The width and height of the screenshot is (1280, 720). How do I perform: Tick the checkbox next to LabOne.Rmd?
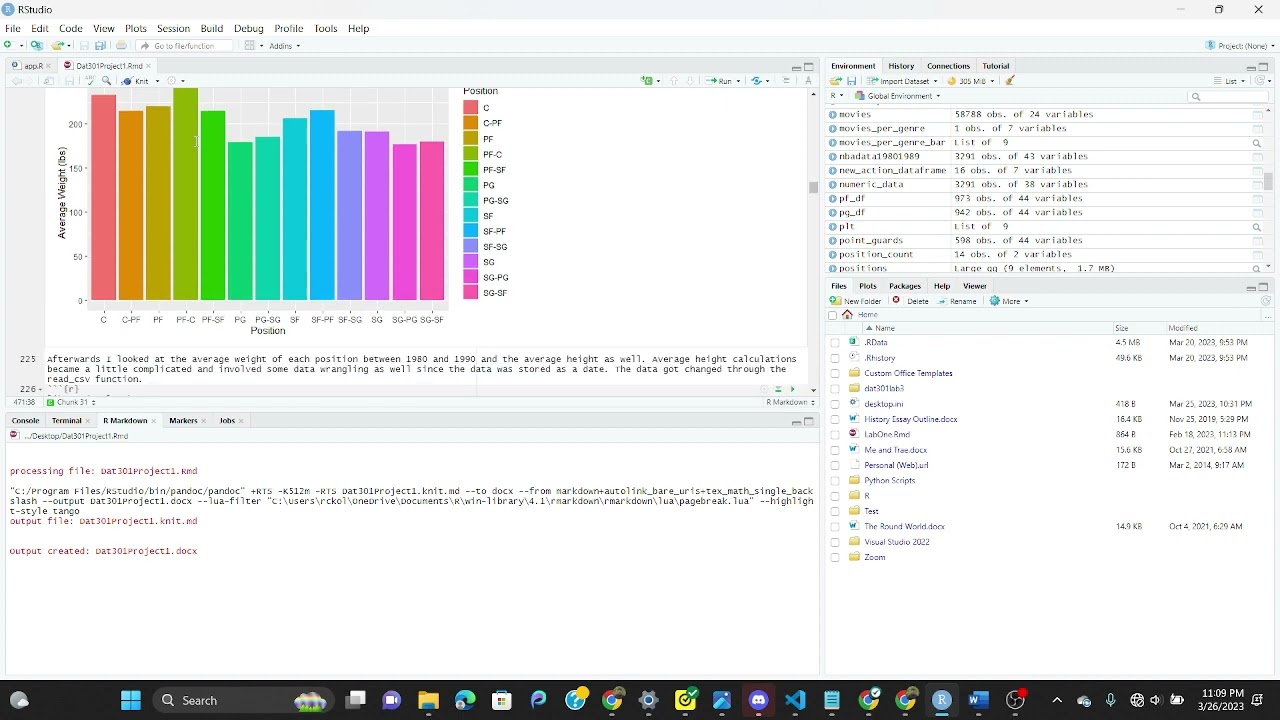coord(835,435)
